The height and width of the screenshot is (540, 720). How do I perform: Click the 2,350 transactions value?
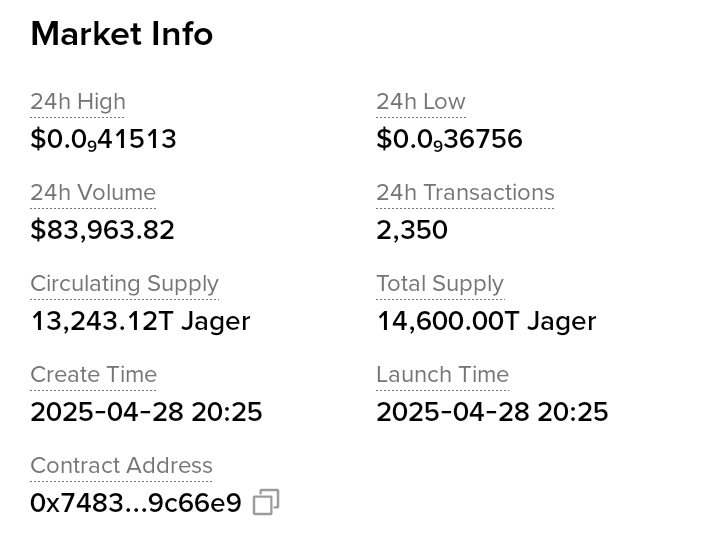point(412,230)
